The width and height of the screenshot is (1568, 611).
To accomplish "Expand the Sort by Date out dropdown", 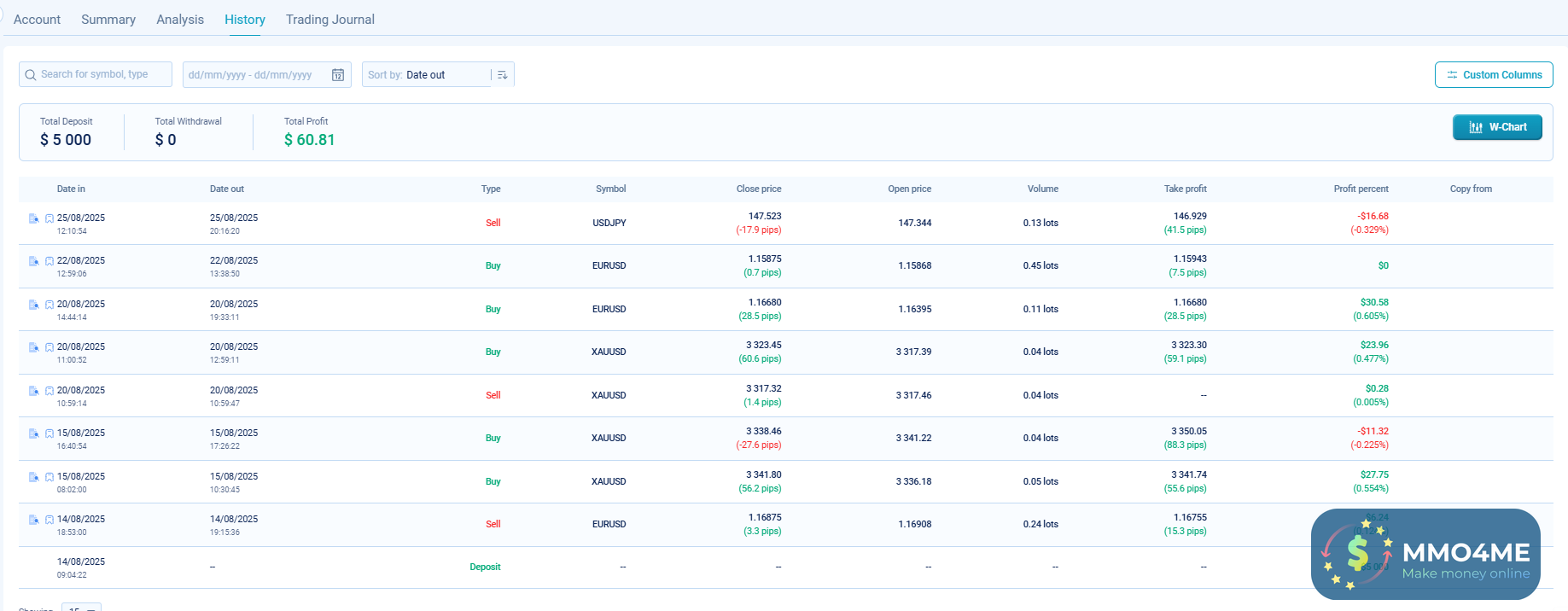I will click(x=427, y=75).
